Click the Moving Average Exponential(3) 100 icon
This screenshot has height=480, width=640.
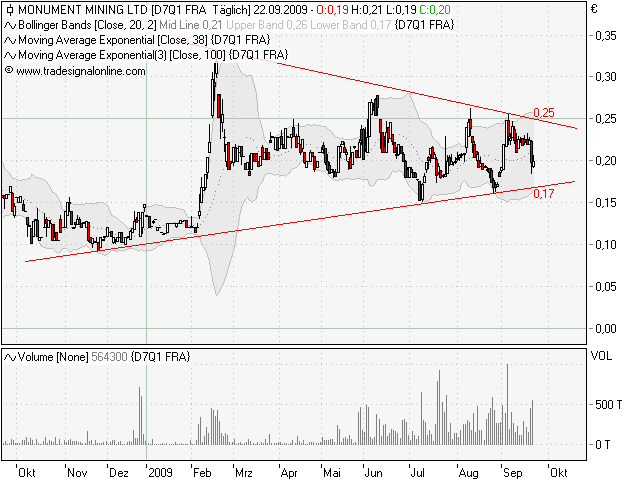pyautogui.click(x=10, y=55)
